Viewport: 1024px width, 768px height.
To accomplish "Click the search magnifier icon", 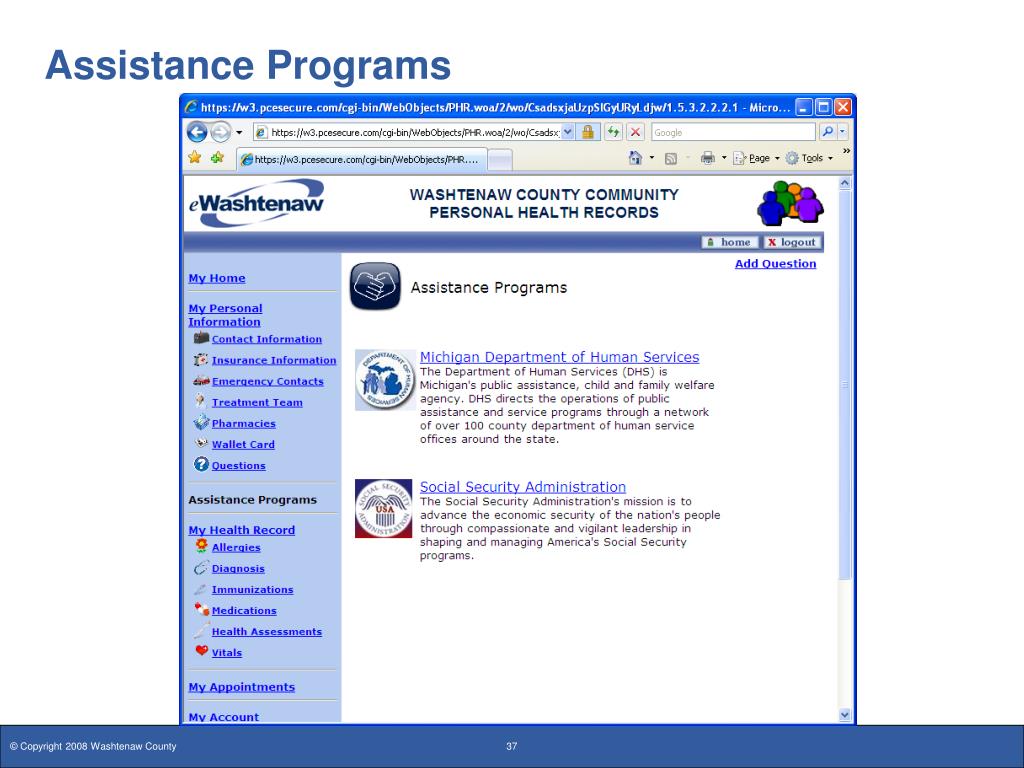I will coord(827,132).
